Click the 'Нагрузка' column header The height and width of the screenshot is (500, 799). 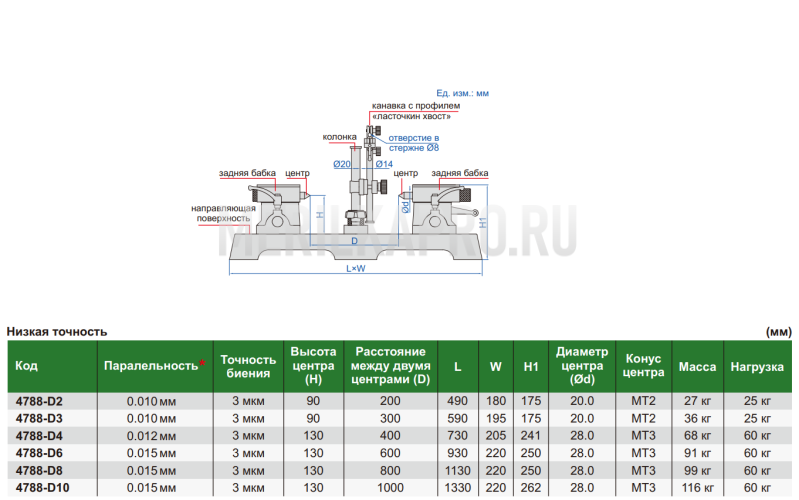coord(757,366)
